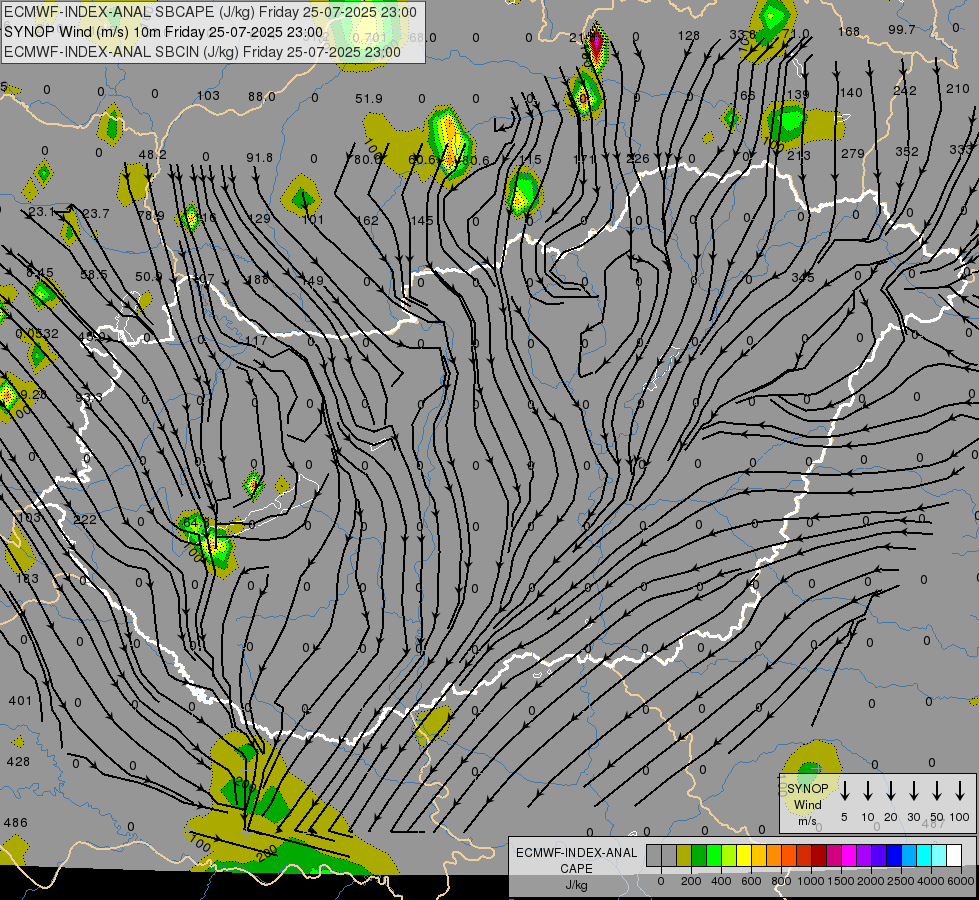The width and height of the screenshot is (979, 900).
Task: Click the 345 value on the map
Action: point(803,277)
